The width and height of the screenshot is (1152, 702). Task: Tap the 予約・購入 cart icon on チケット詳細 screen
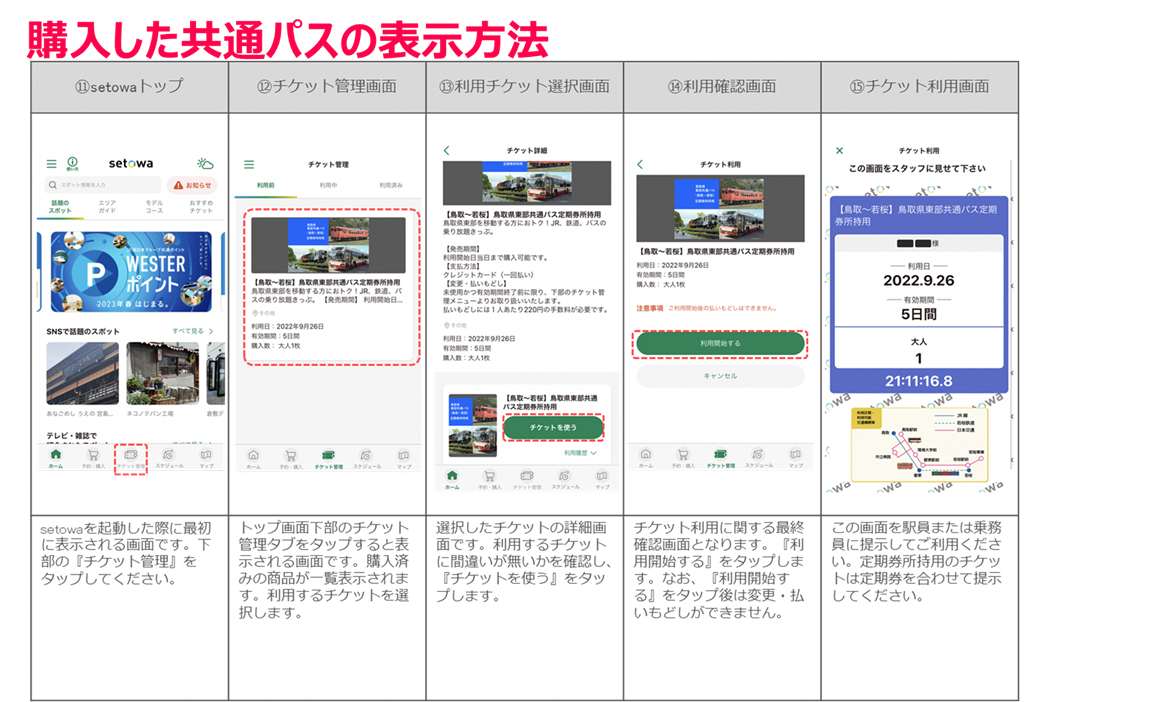coord(489,480)
